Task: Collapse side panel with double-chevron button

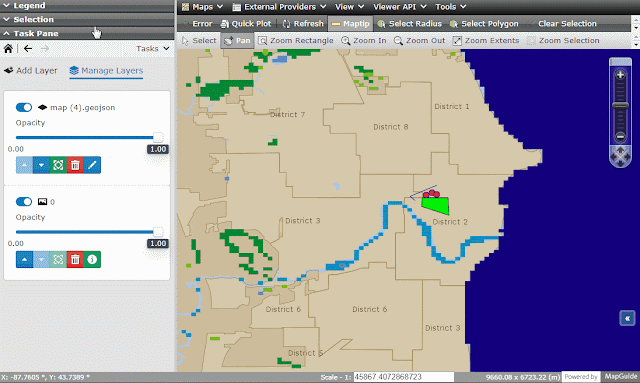Action: click(x=627, y=318)
